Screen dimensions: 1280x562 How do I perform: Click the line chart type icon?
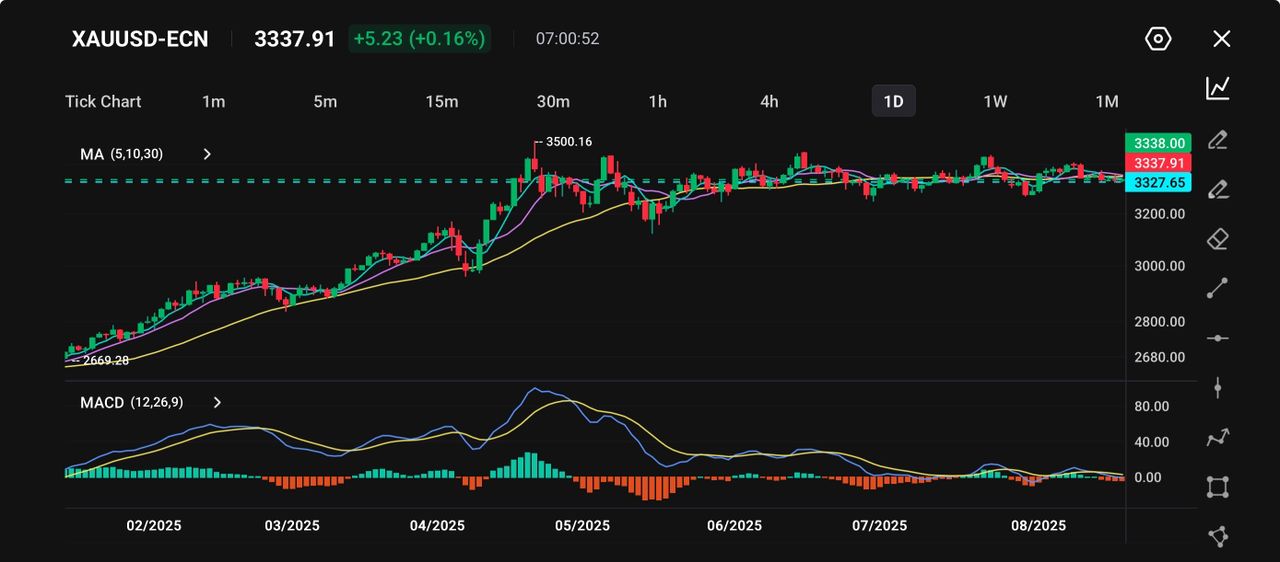(x=1217, y=88)
